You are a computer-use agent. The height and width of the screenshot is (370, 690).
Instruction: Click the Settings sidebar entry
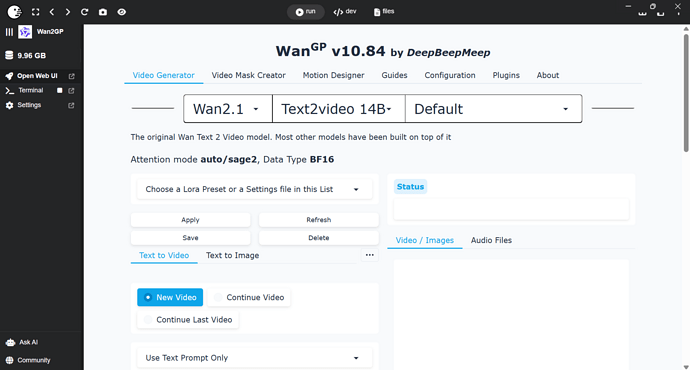coord(29,105)
